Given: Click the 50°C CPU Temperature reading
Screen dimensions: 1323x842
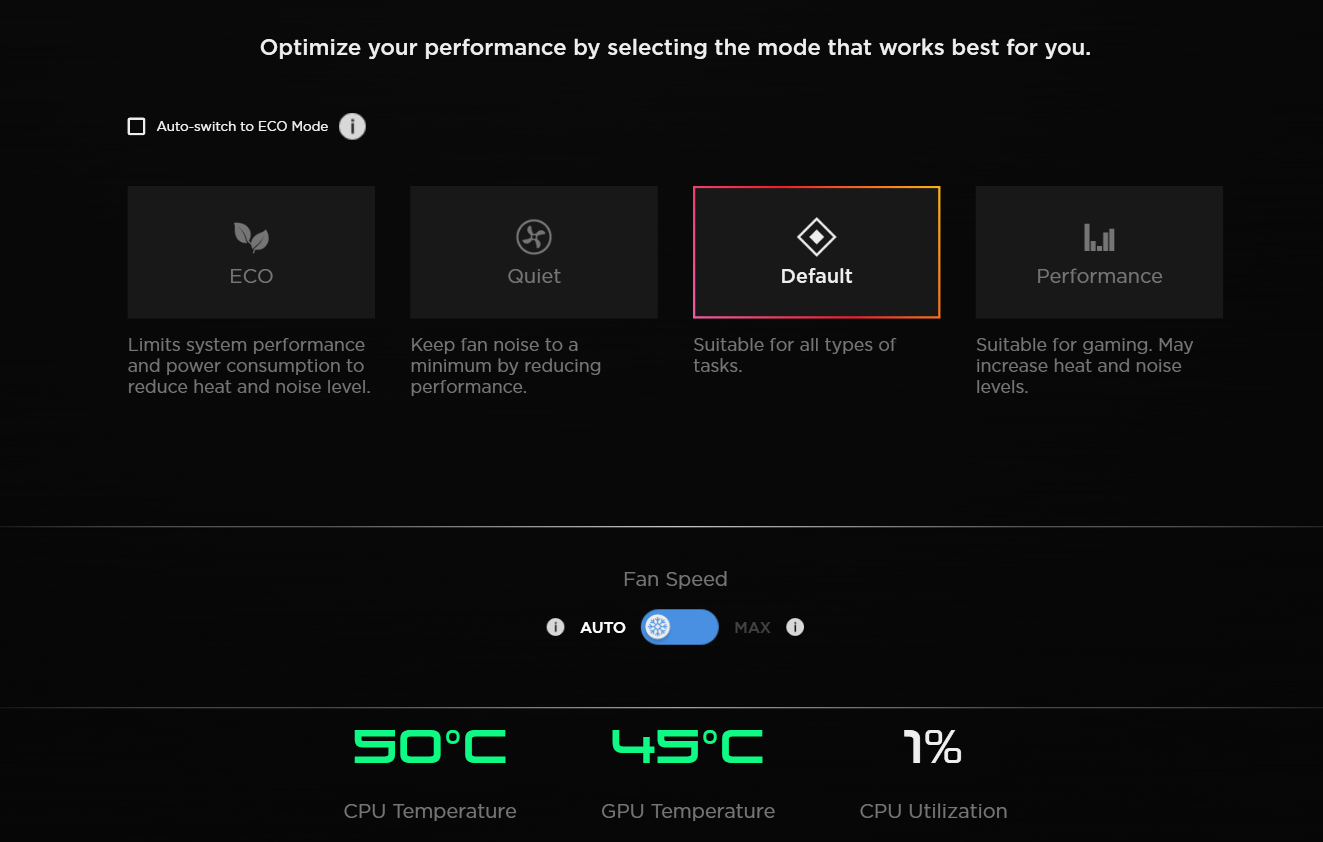Looking at the screenshot, I should (430, 746).
